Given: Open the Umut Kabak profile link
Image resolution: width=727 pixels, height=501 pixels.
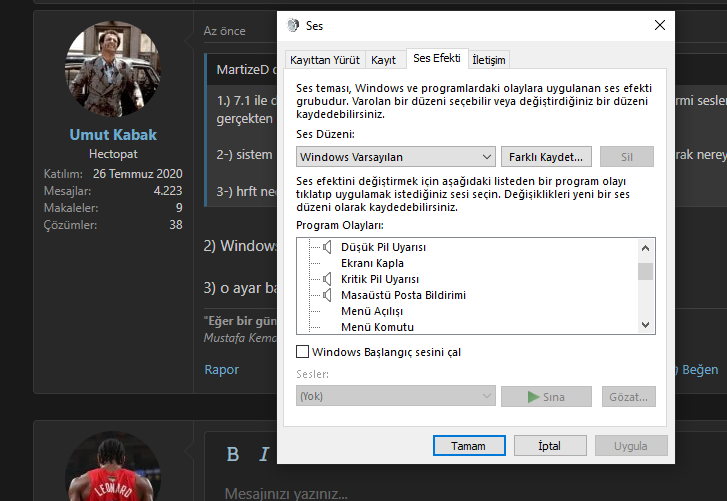Looking at the screenshot, I should [x=113, y=135].
